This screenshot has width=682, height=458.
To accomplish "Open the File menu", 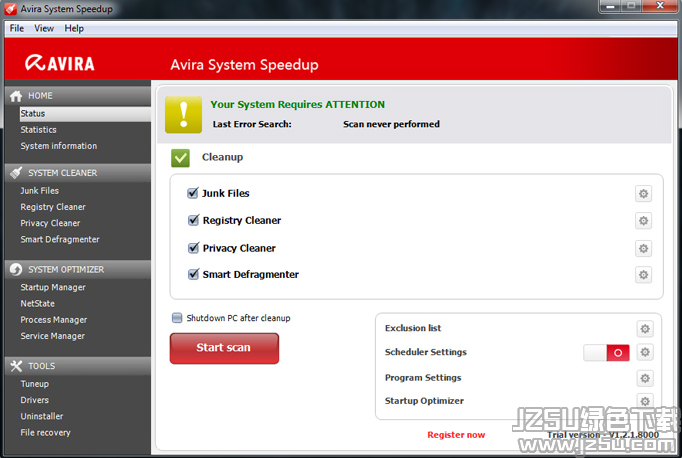I will coord(17,28).
